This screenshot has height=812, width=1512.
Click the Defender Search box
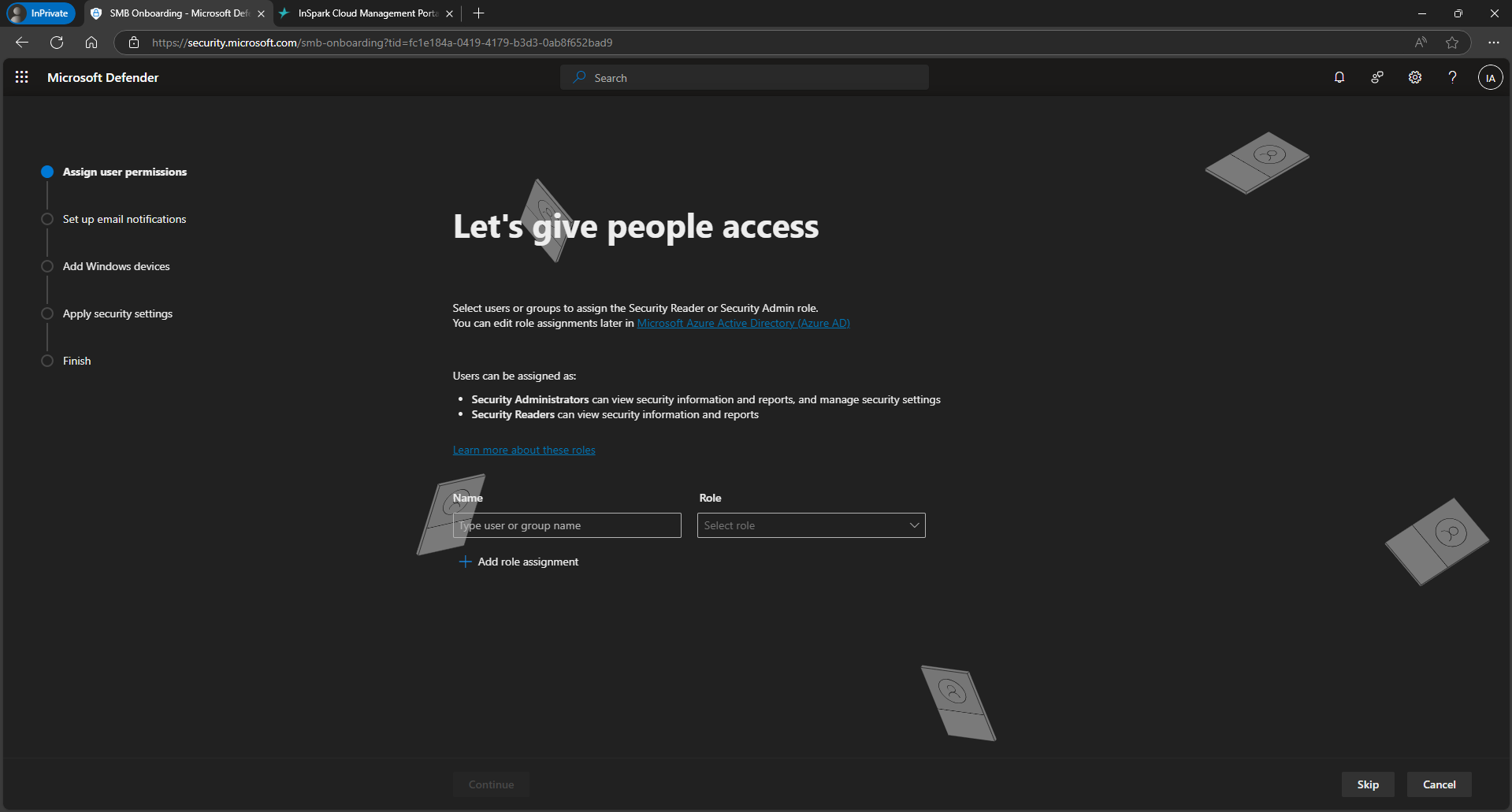click(744, 77)
